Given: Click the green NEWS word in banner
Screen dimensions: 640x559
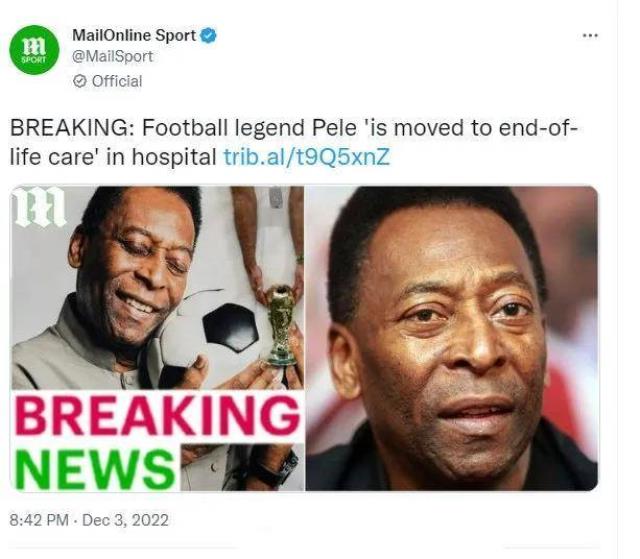Looking at the screenshot, I should [x=96, y=469].
